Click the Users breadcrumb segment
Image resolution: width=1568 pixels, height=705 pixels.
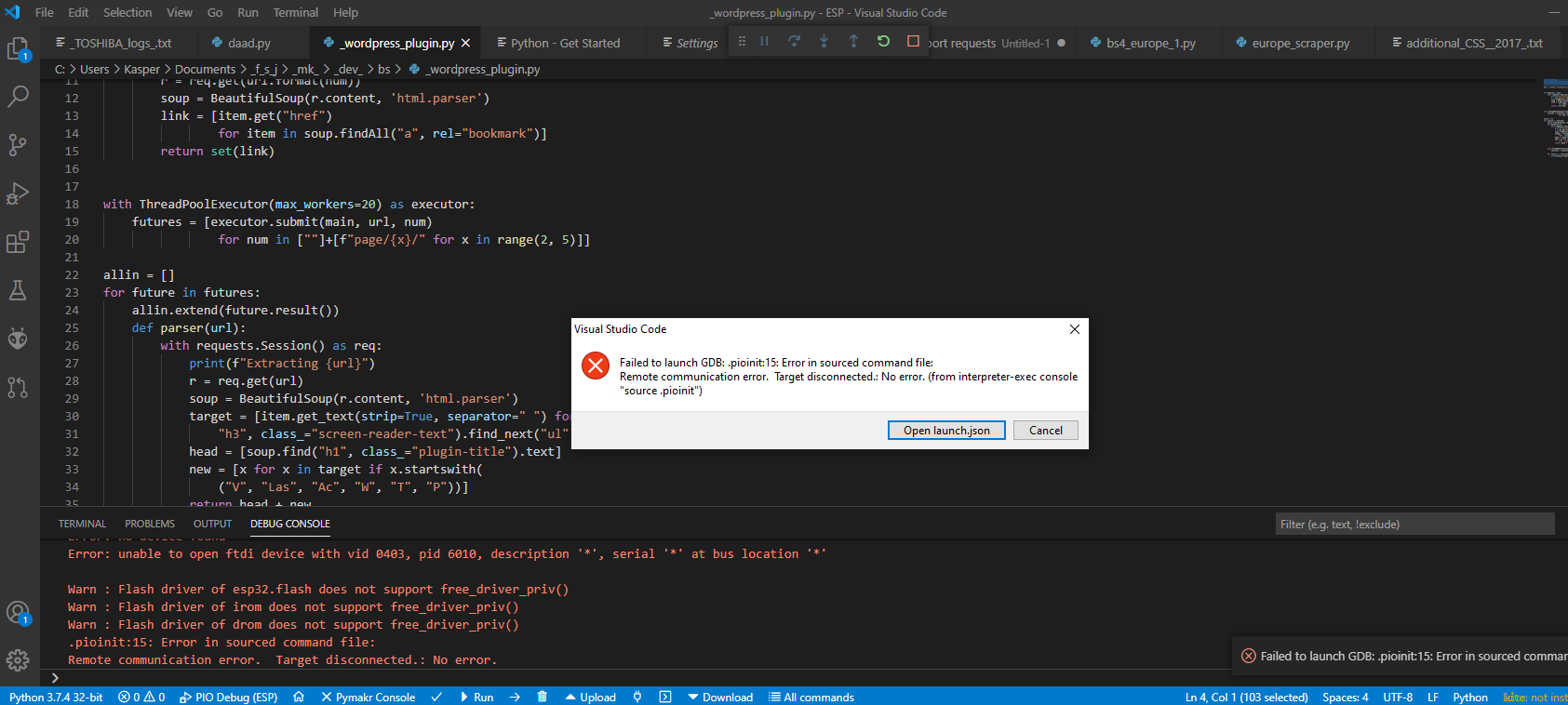94,69
